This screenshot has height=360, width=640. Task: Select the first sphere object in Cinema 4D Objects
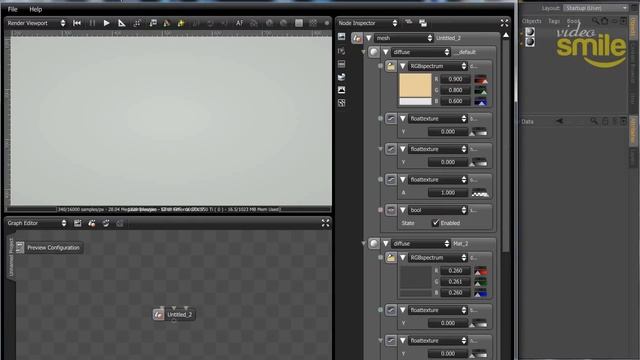click(530, 31)
